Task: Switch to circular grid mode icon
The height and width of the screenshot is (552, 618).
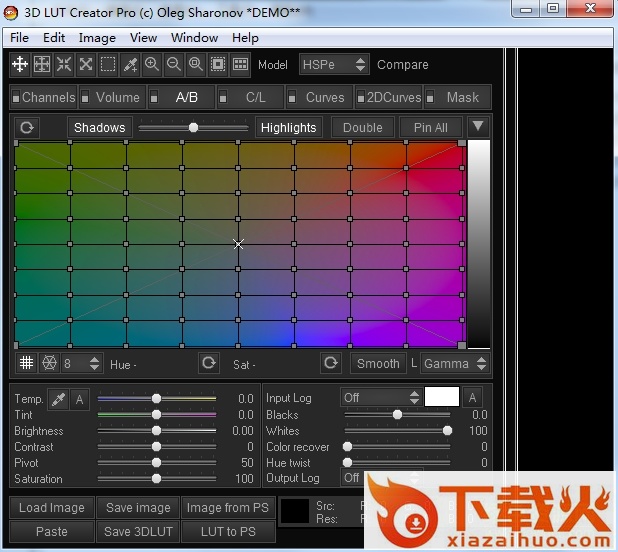Action: [x=49, y=363]
